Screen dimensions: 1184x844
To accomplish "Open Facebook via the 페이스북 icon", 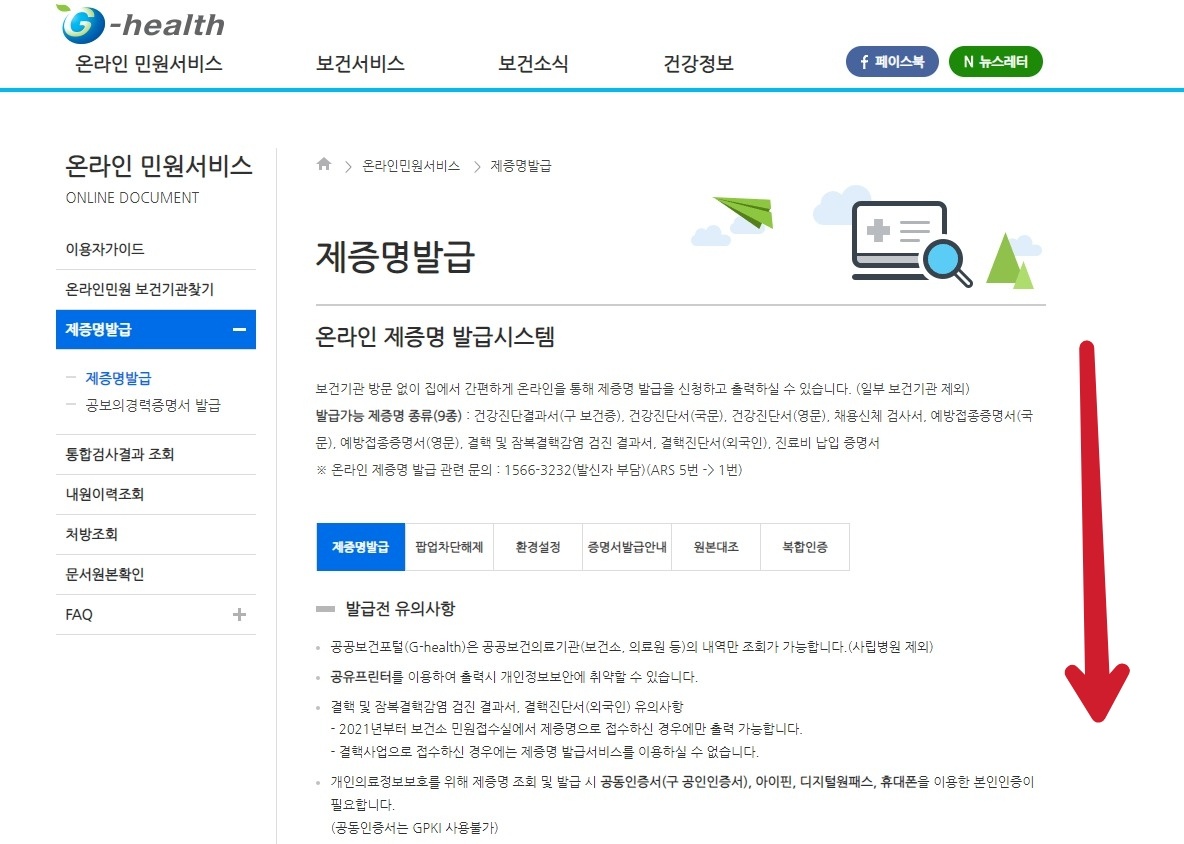I will click(x=891, y=61).
